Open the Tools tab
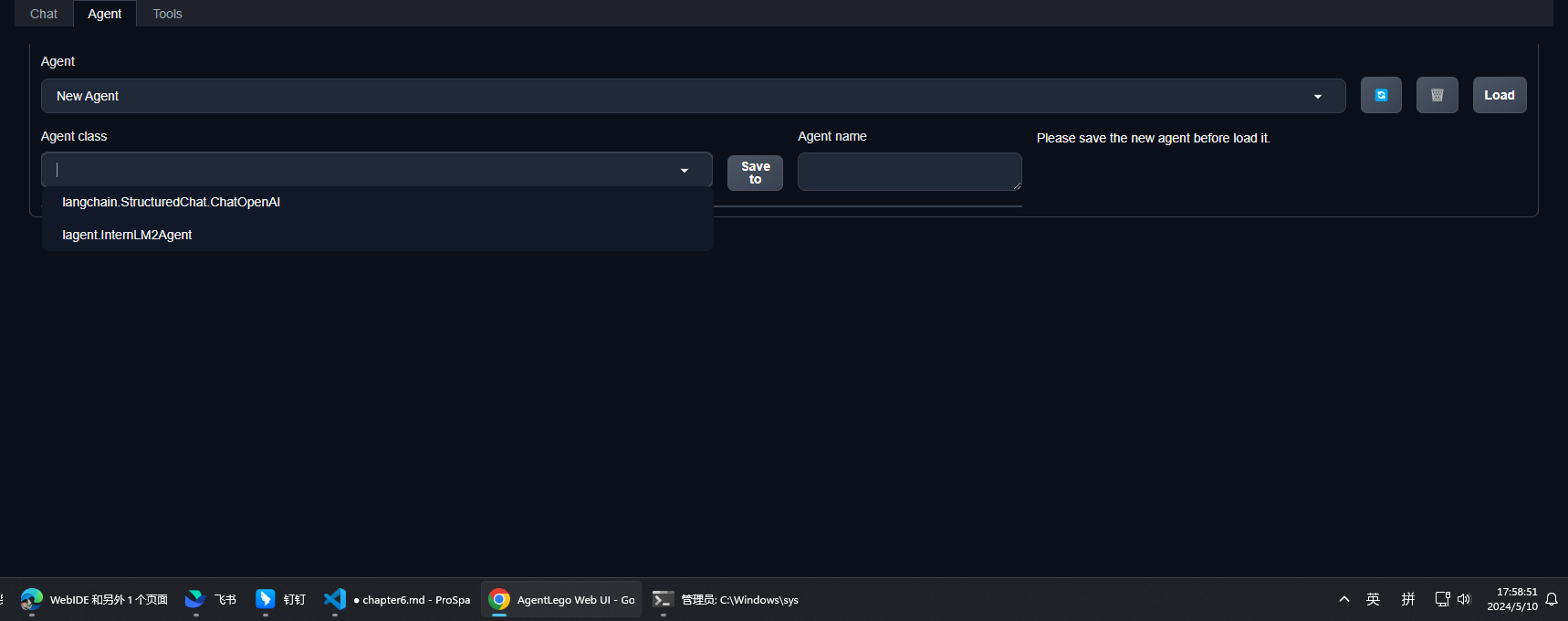Image resolution: width=1568 pixels, height=621 pixels. point(167,14)
